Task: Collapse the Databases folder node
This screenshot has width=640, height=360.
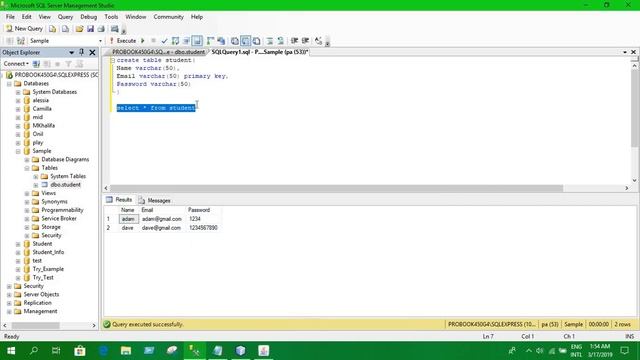Action: 9,84
